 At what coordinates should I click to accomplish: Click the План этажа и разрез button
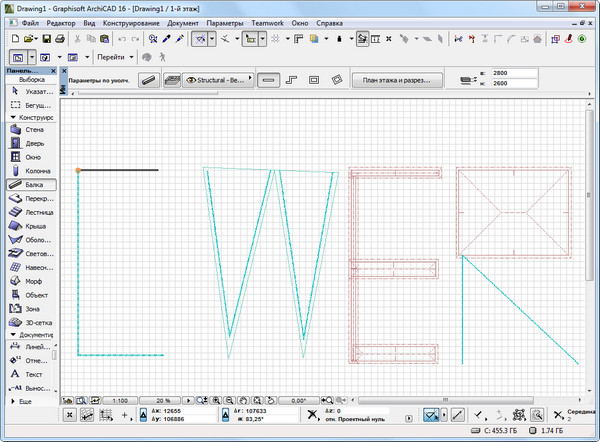(400, 79)
